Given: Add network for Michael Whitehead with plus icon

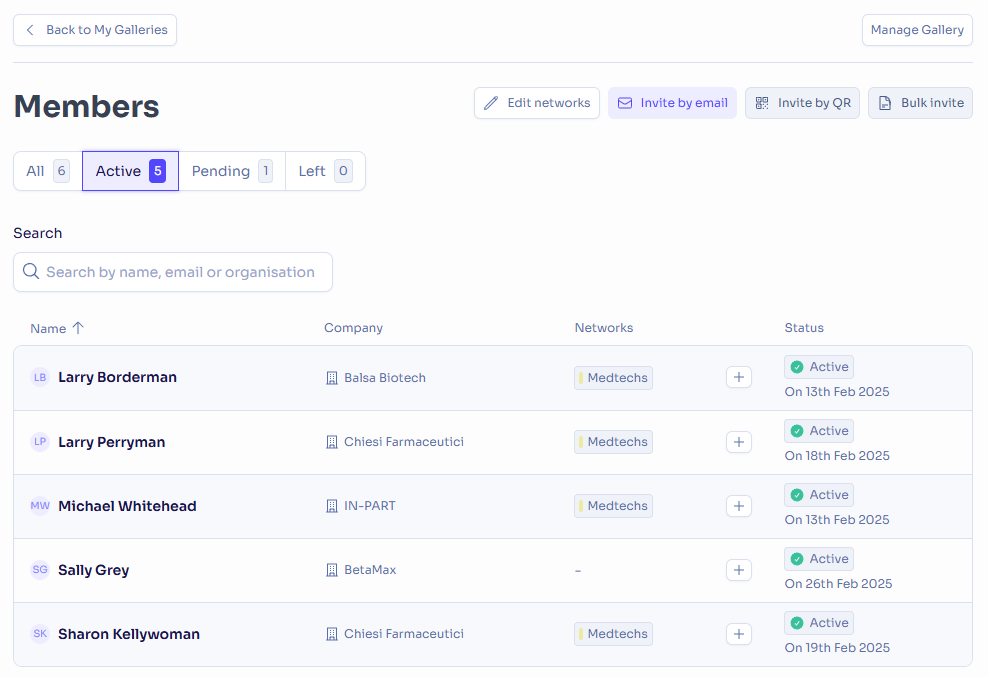Looking at the screenshot, I should [738, 506].
